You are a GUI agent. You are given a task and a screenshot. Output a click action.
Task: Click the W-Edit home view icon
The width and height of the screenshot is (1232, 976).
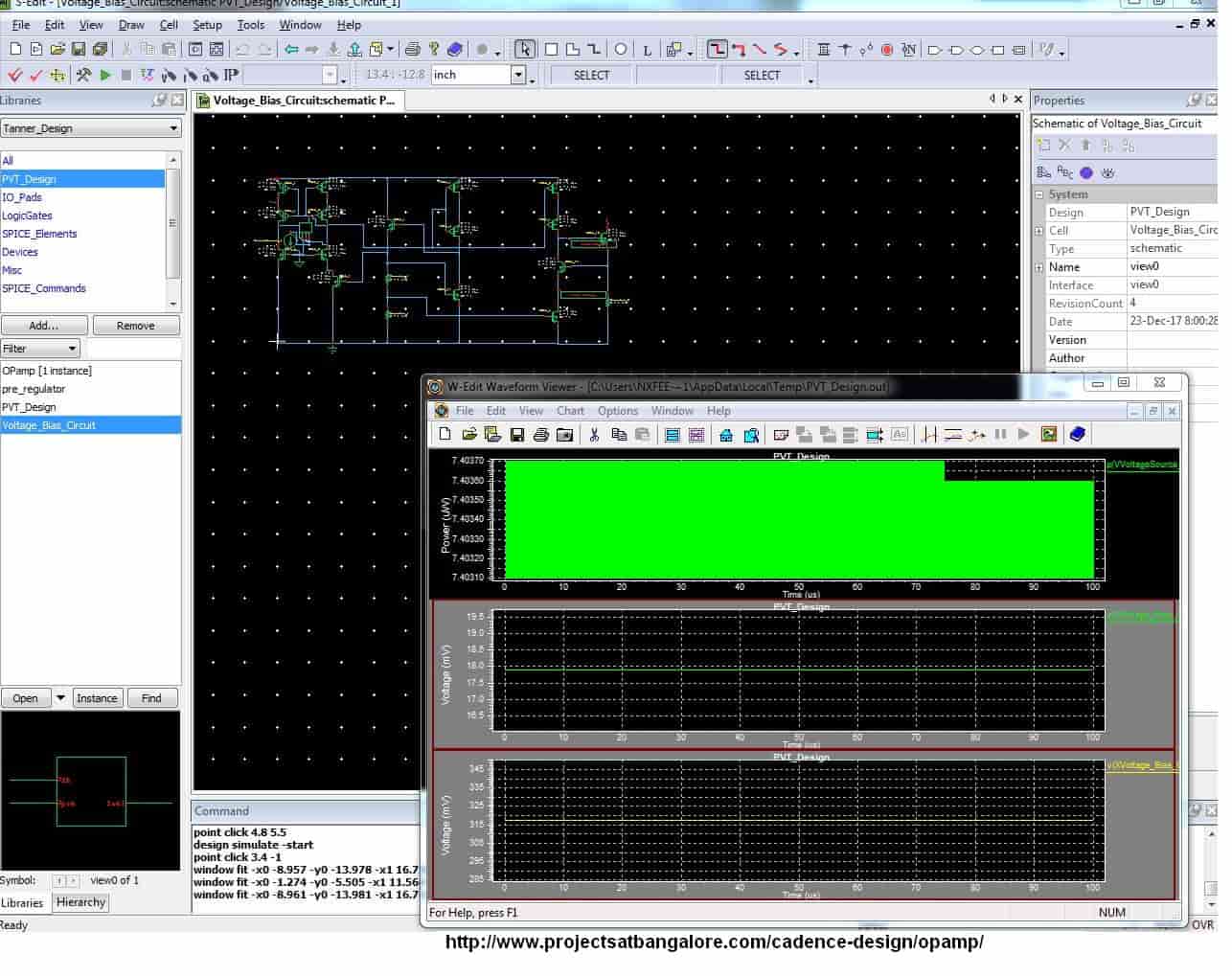tap(726, 435)
